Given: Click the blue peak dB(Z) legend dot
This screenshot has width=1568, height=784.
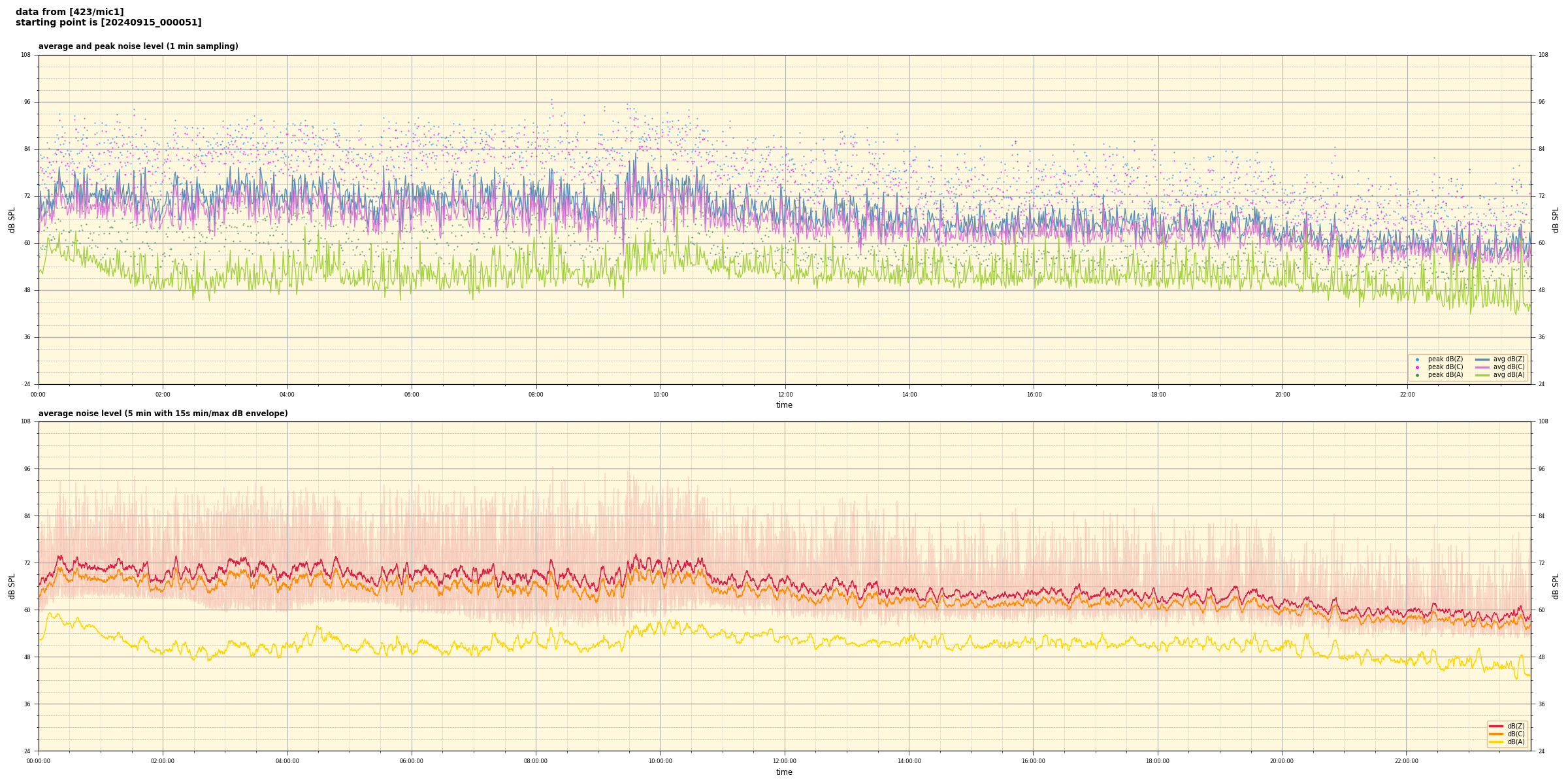Looking at the screenshot, I should [x=1417, y=359].
